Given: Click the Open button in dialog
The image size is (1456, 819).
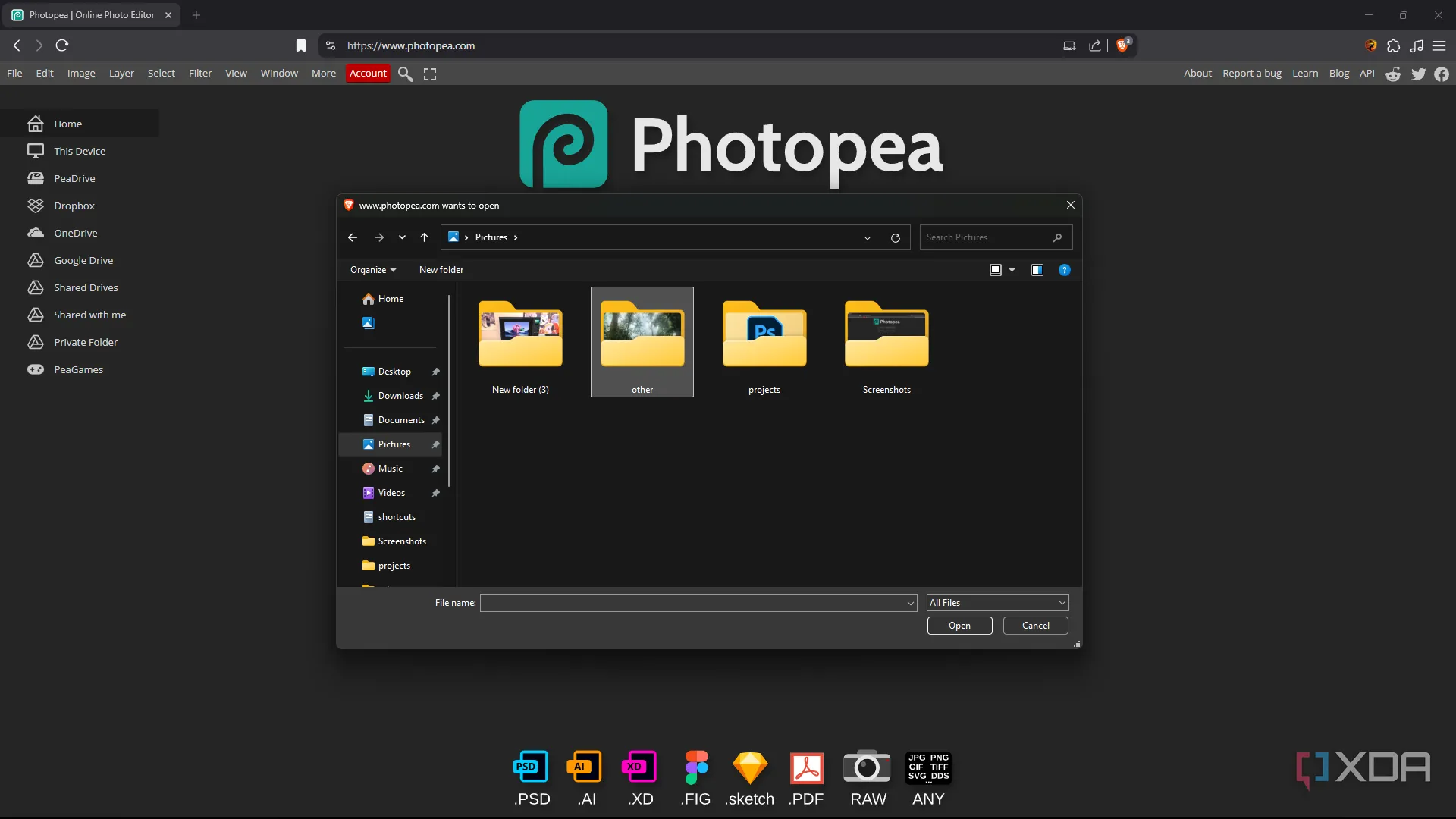Looking at the screenshot, I should [x=959, y=626].
